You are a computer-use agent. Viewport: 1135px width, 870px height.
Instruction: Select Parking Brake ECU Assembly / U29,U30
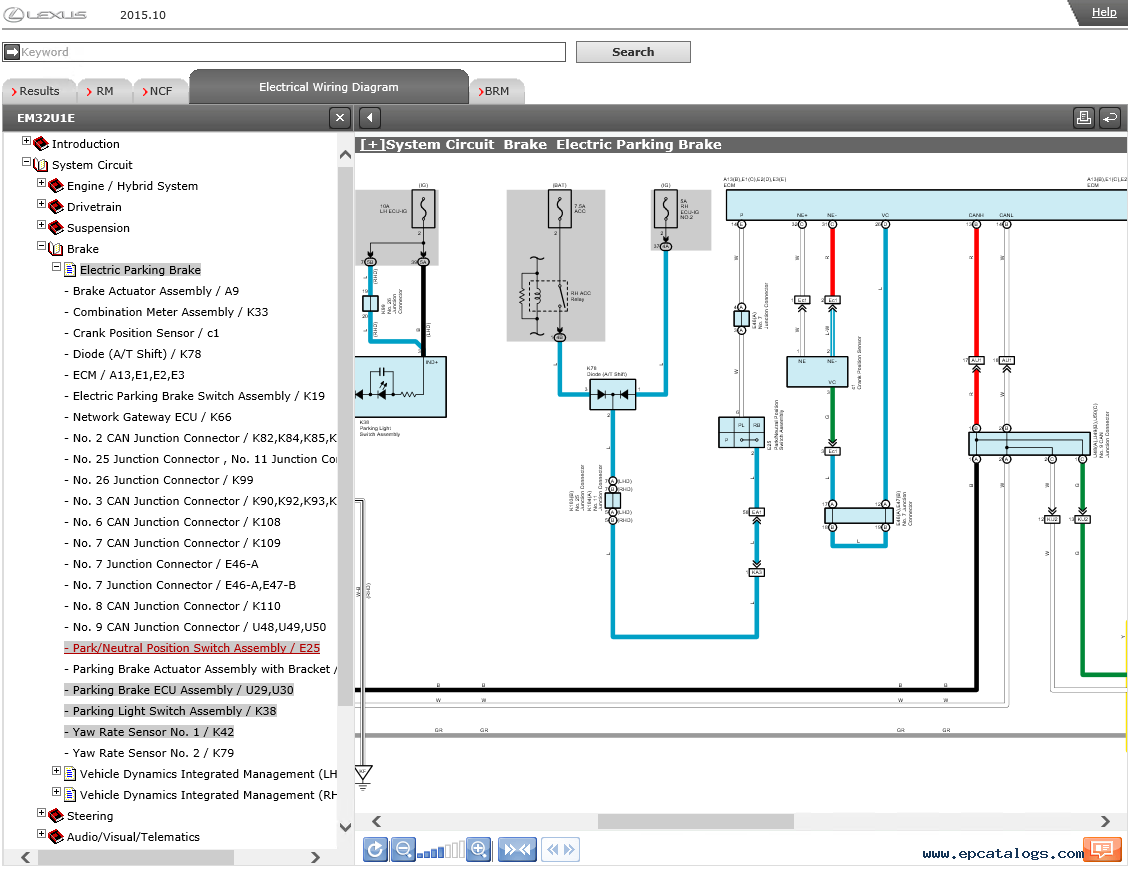click(x=179, y=690)
